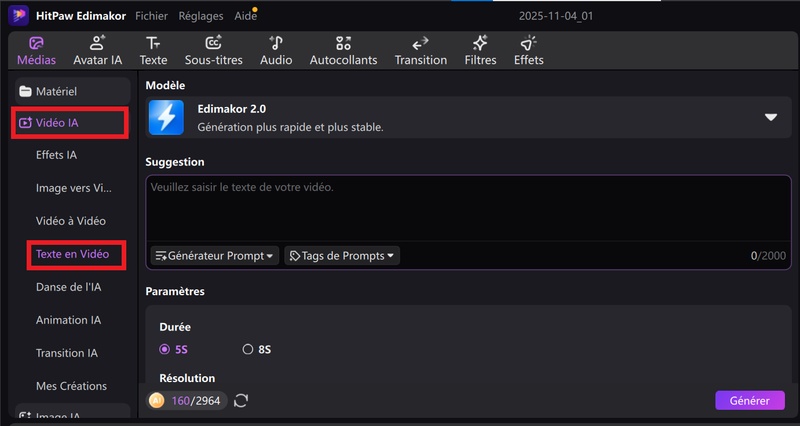Click the HitPaw Edimakor logo icon

pyautogui.click(x=18, y=16)
